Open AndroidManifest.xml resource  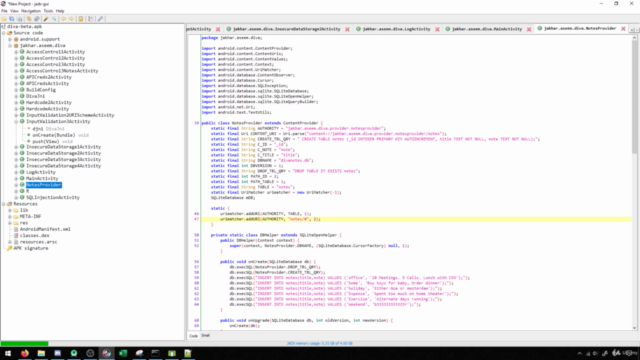(x=45, y=229)
